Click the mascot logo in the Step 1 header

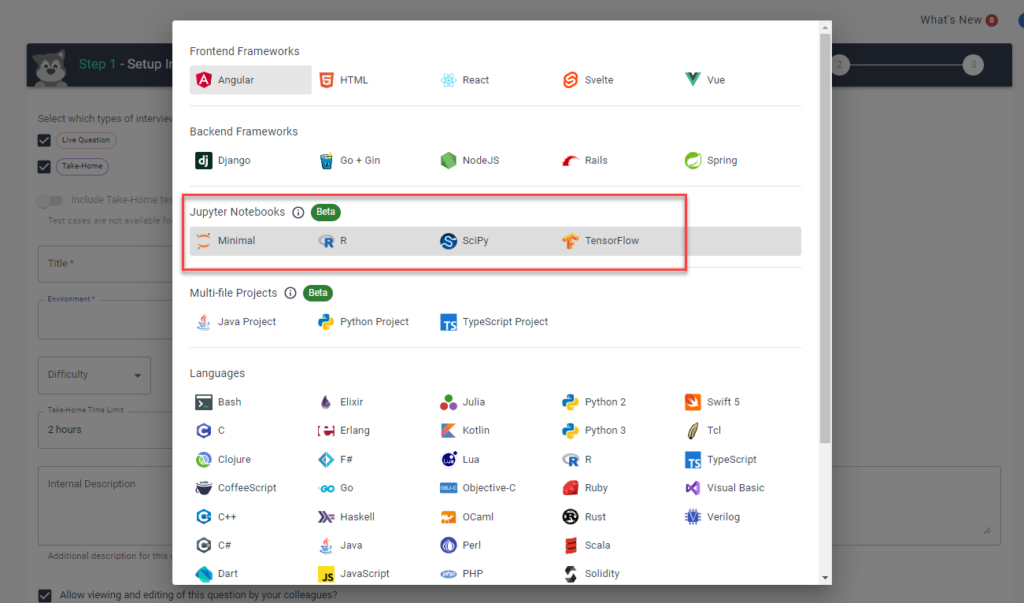point(51,67)
